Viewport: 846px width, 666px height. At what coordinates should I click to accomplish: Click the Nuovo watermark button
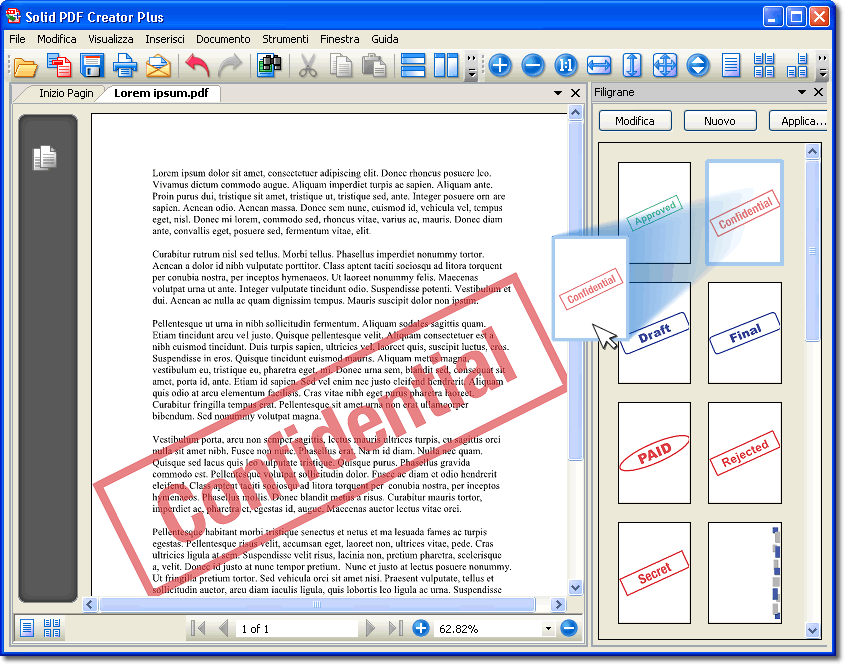pyautogui.click(x=720, y=121)
